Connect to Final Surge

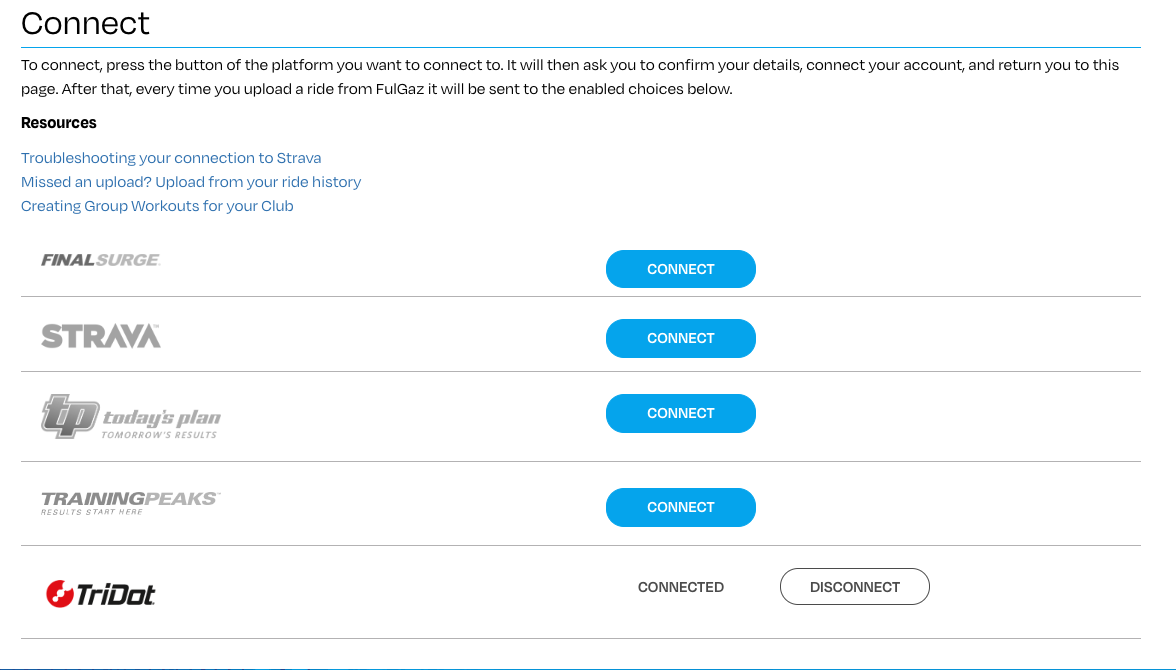coord(680,269)
